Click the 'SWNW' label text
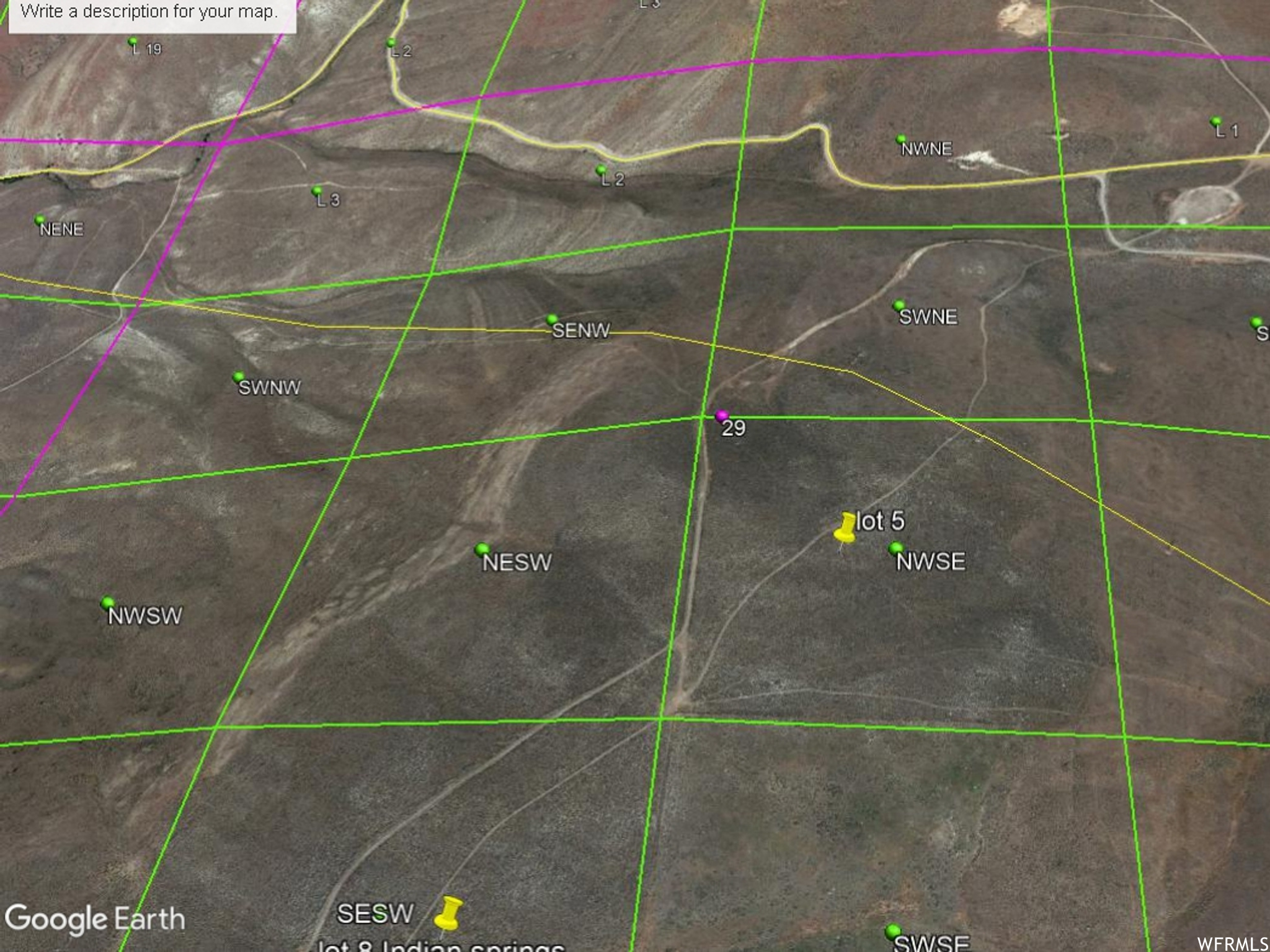This screenshot has height=952, width=1270. coord(270,387)
